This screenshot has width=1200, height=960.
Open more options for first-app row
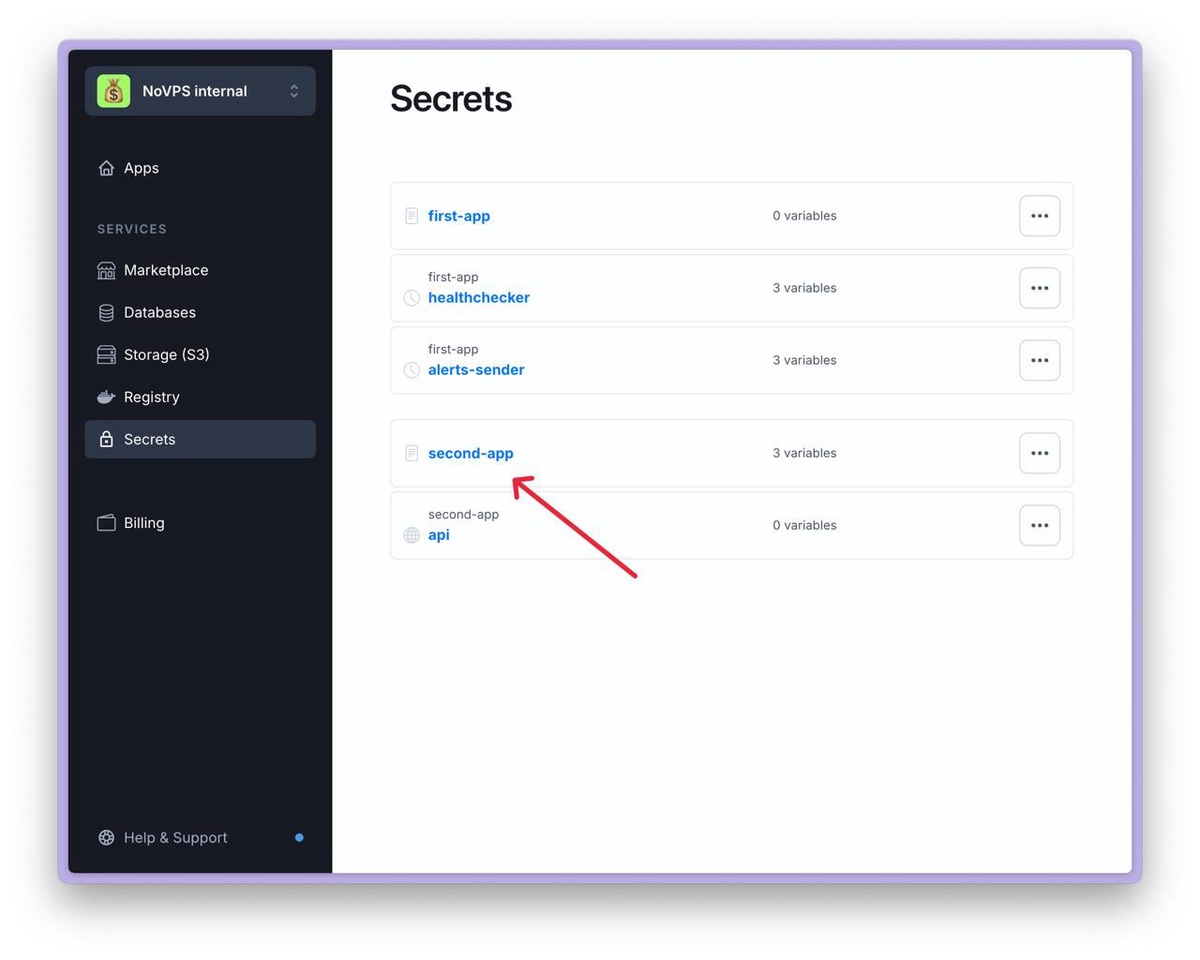coord(1039,216)
